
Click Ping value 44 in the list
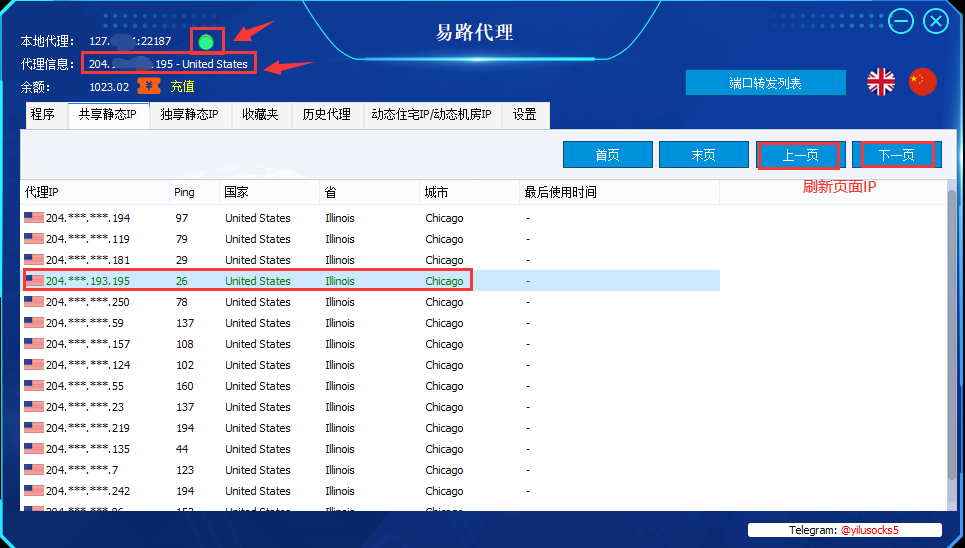click(182, 449)
